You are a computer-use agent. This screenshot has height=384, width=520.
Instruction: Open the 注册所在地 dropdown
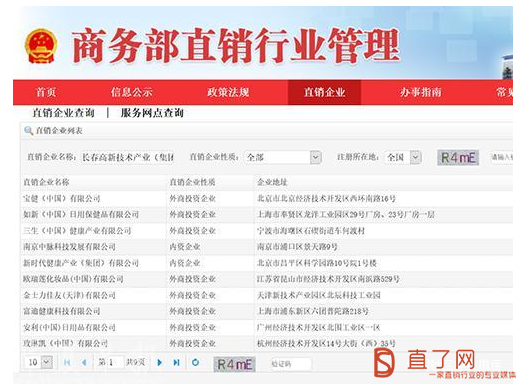pyautogui.click(x=415, y=157)
